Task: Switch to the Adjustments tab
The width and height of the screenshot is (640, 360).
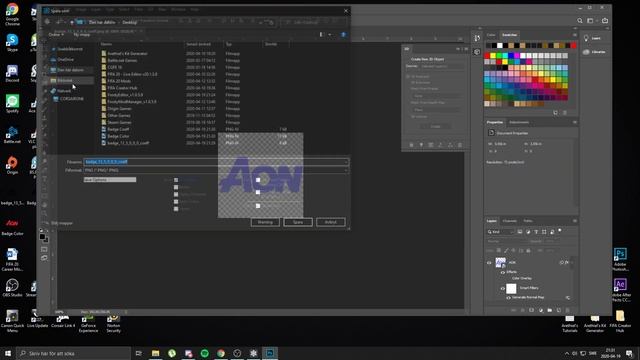Action: click(519, 122)
